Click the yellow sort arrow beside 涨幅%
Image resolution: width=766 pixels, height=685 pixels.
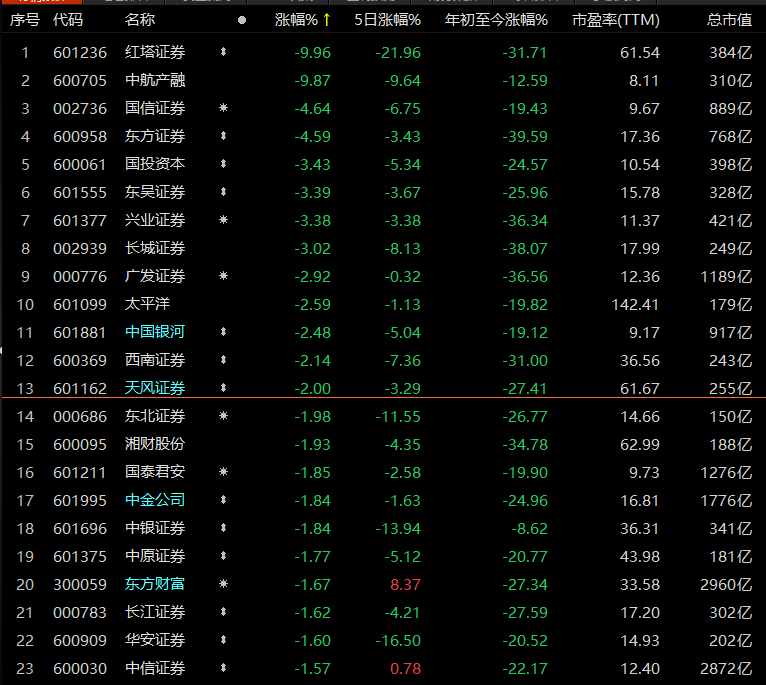pos(327,20)
